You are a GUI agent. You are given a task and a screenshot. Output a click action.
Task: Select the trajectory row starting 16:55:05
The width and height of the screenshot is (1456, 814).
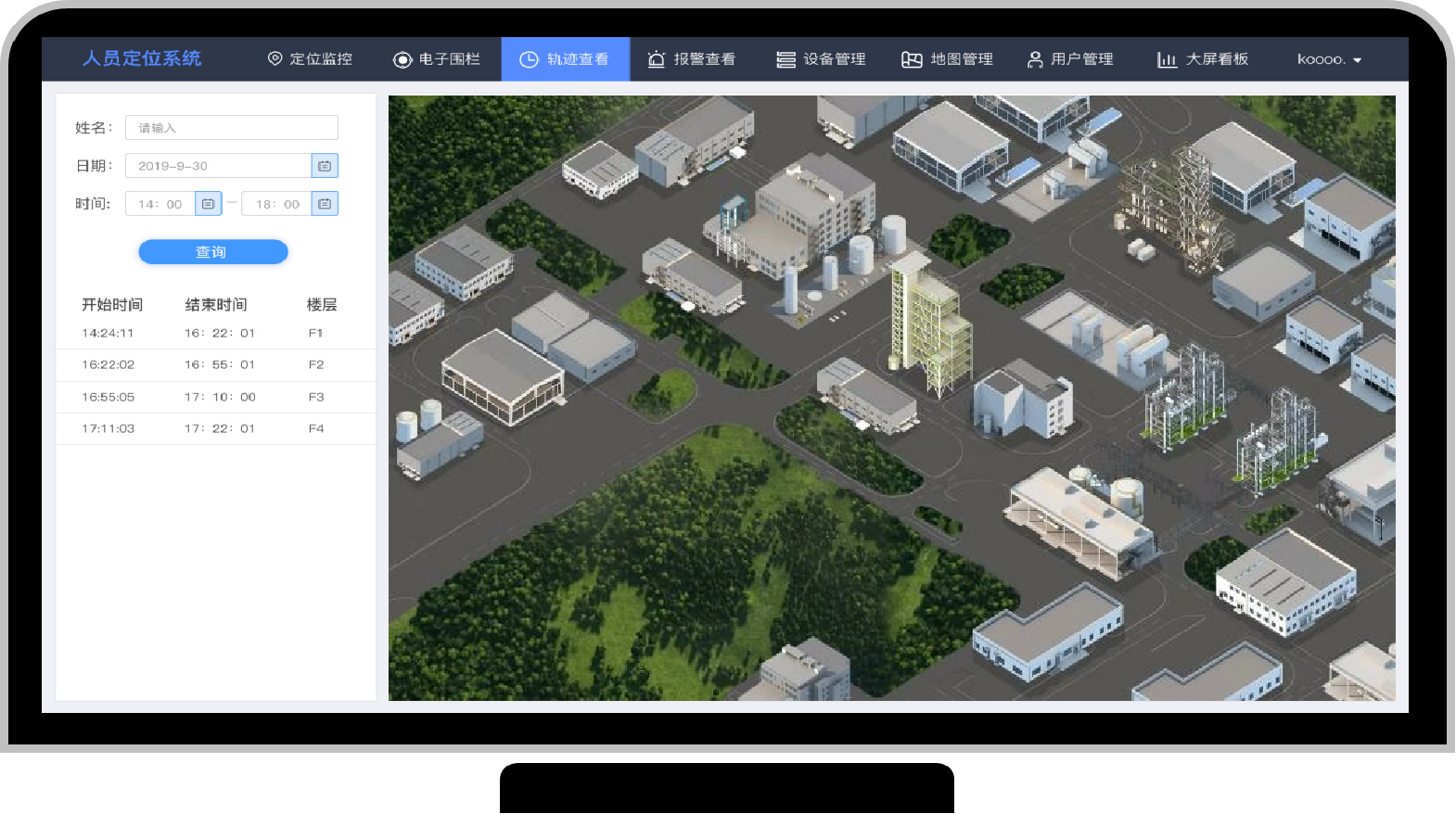(215, 397)
